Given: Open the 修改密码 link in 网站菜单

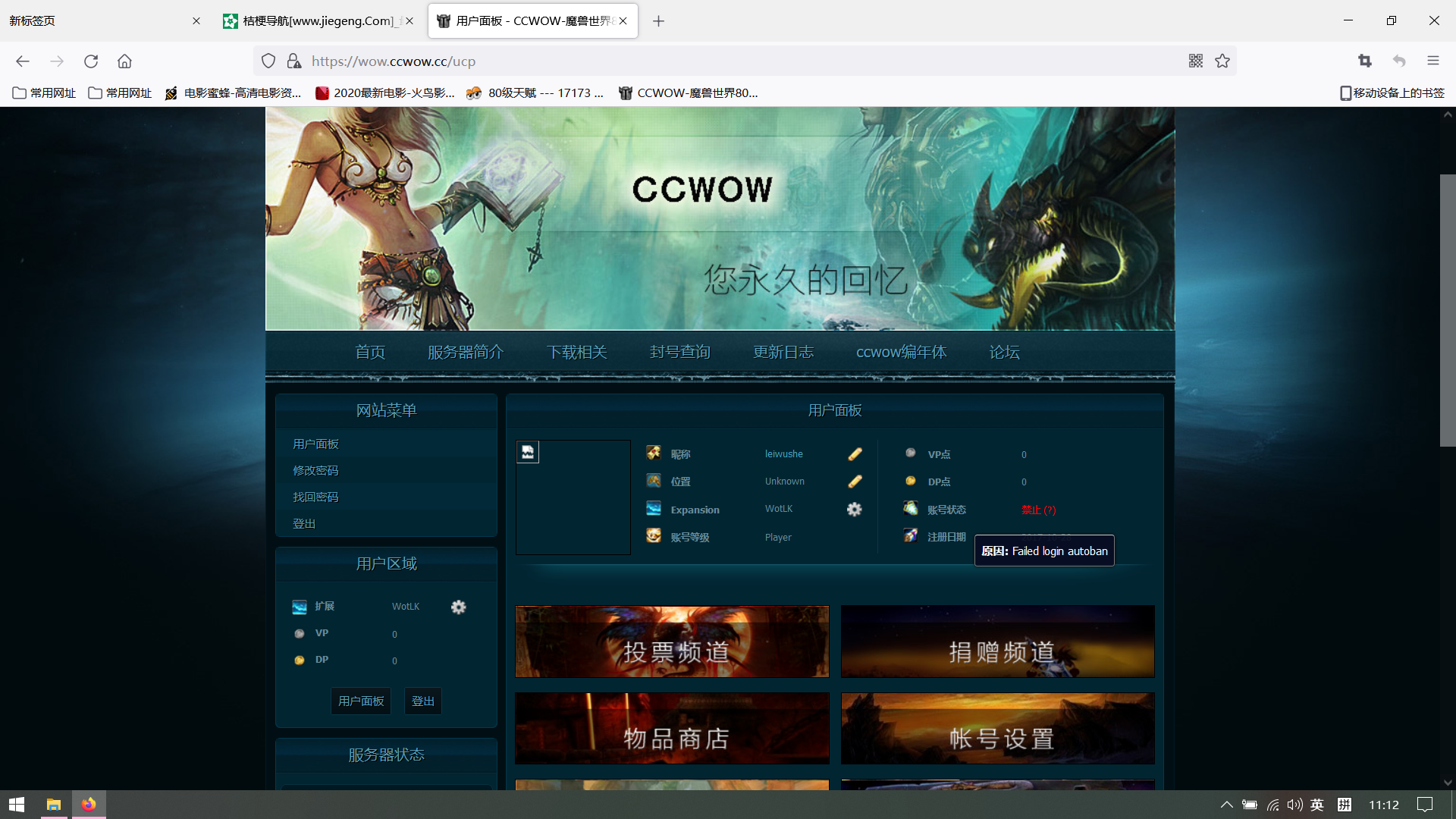Looking at the screenshot, I should 315,470.
